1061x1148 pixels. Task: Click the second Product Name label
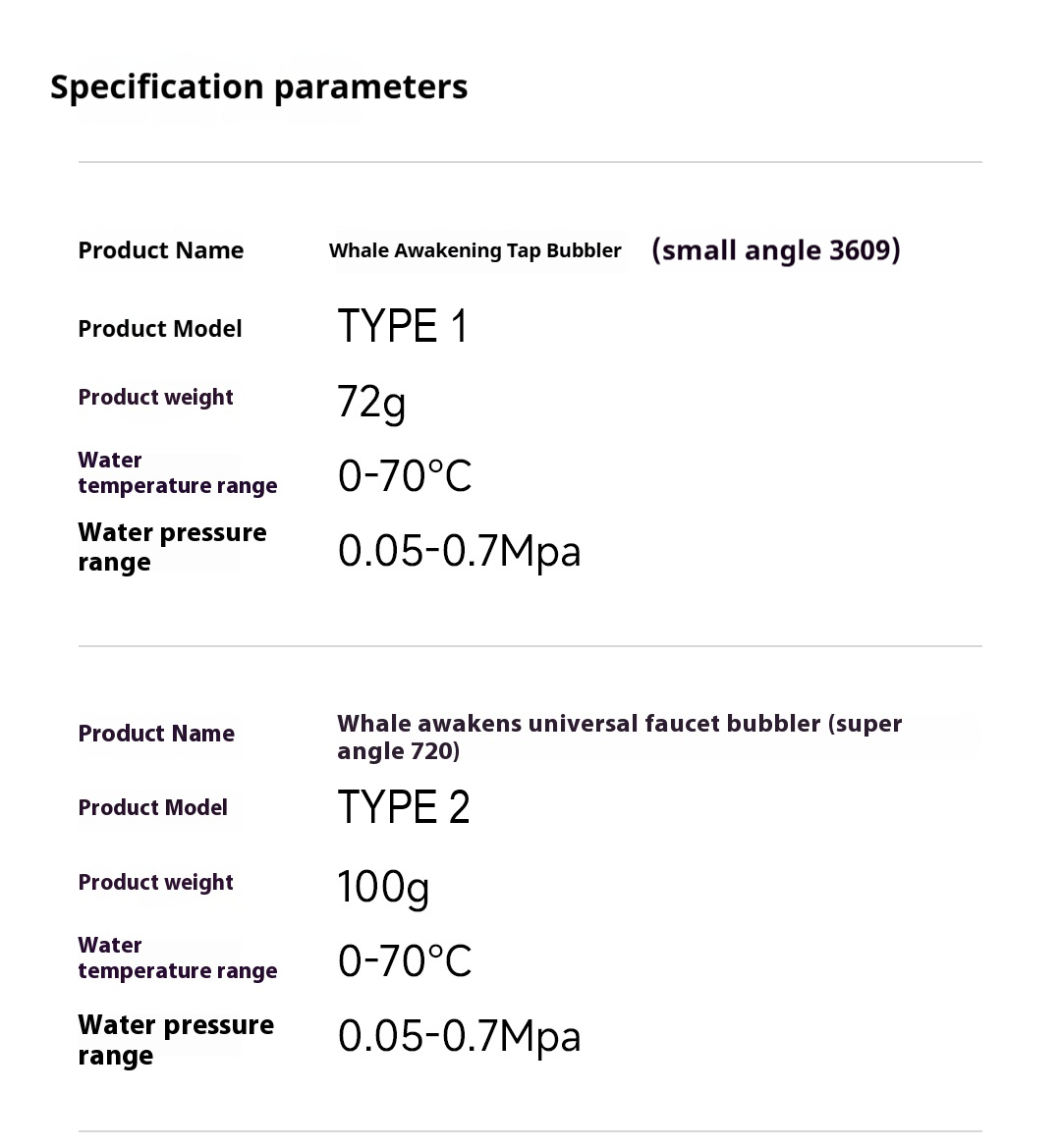point(156,734)
